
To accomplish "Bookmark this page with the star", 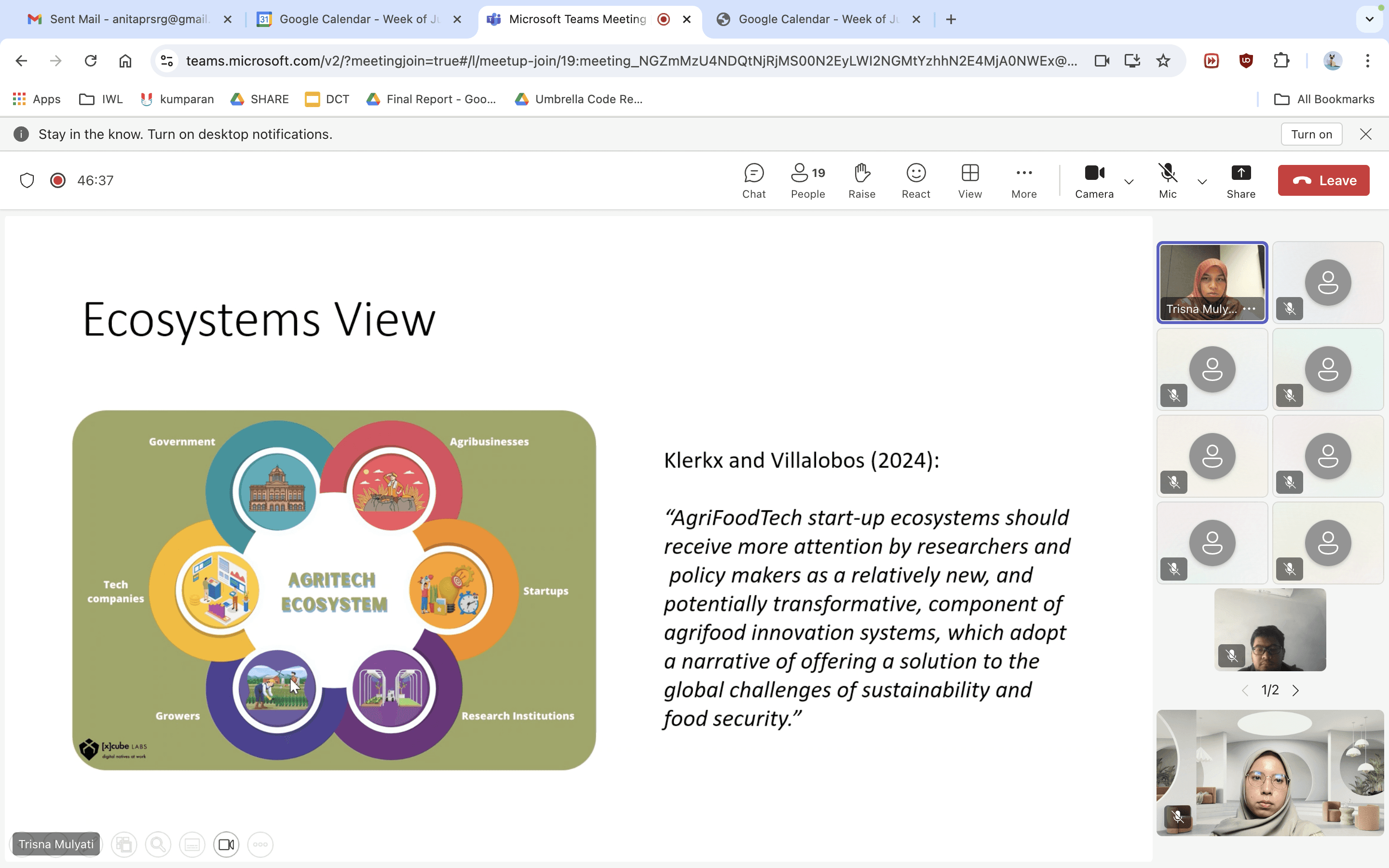I will click(x=1163, y=61).
